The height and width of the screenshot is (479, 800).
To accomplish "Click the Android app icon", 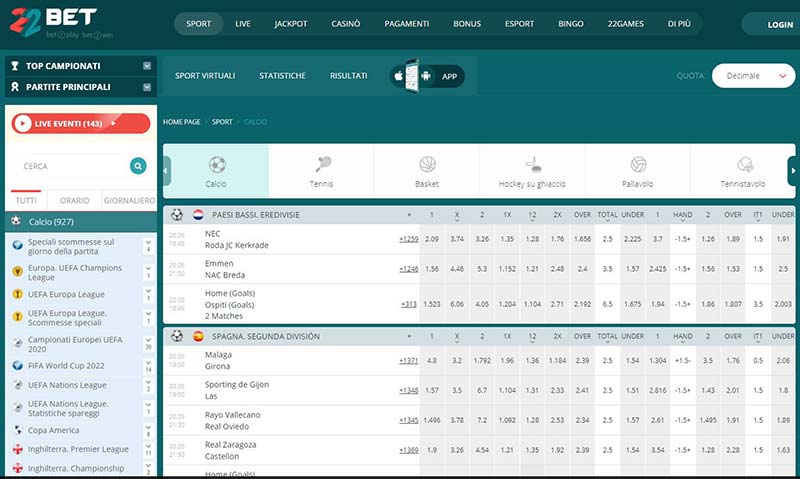I will click(x=426, y=76).
